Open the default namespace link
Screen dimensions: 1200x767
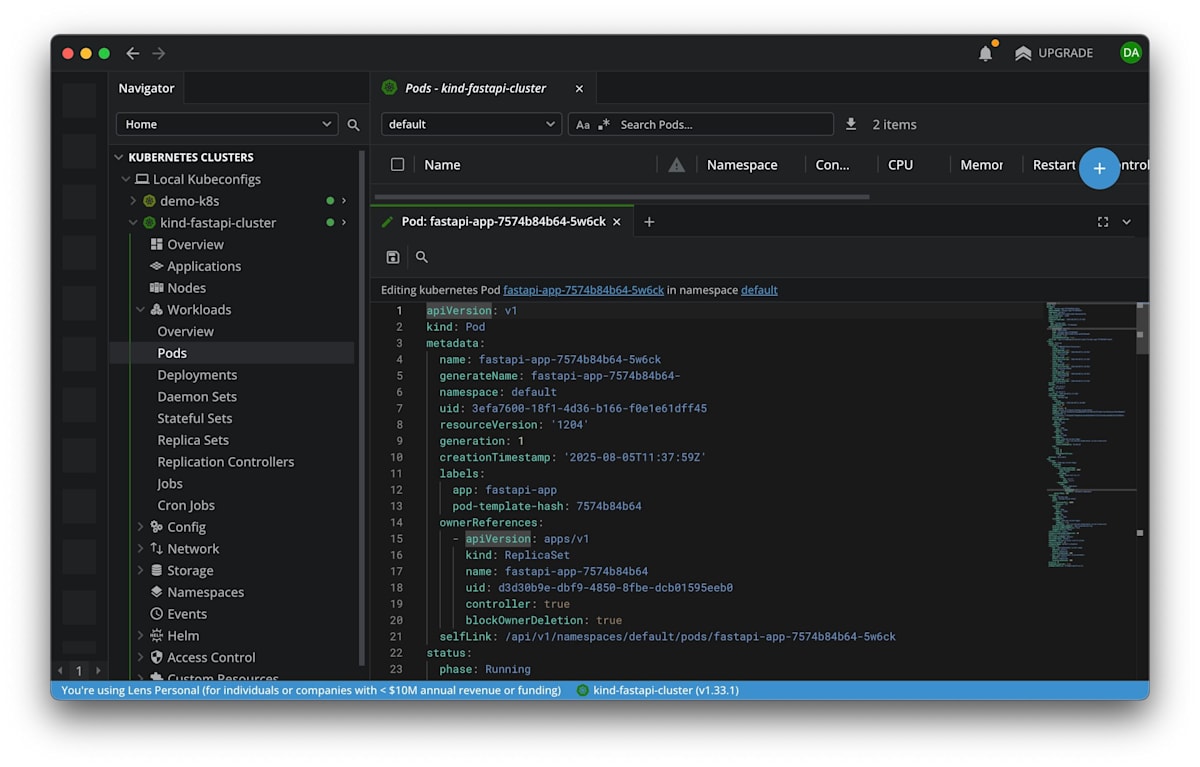click(759, 290)
